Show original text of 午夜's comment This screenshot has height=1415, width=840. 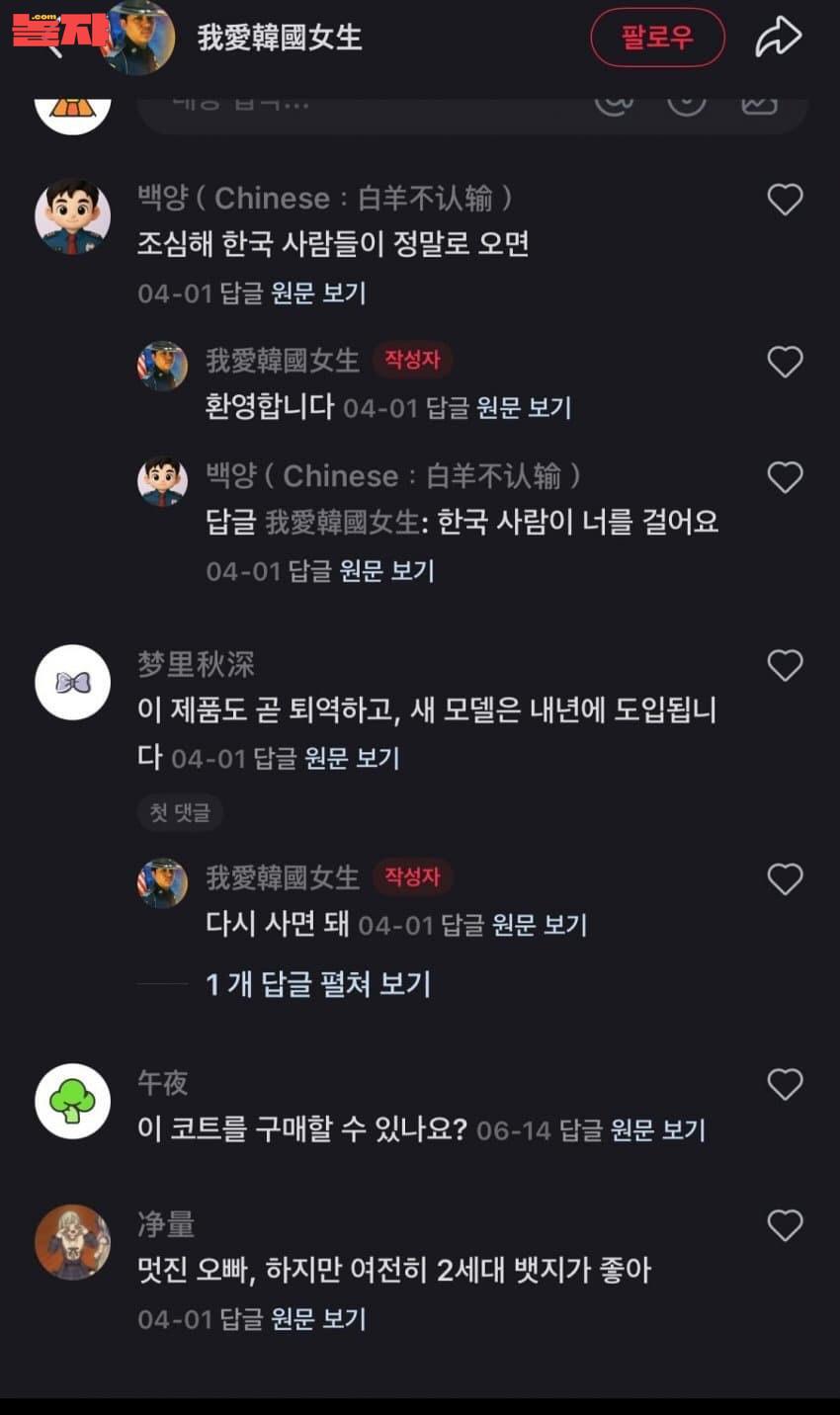click(x=658, y=1130)
